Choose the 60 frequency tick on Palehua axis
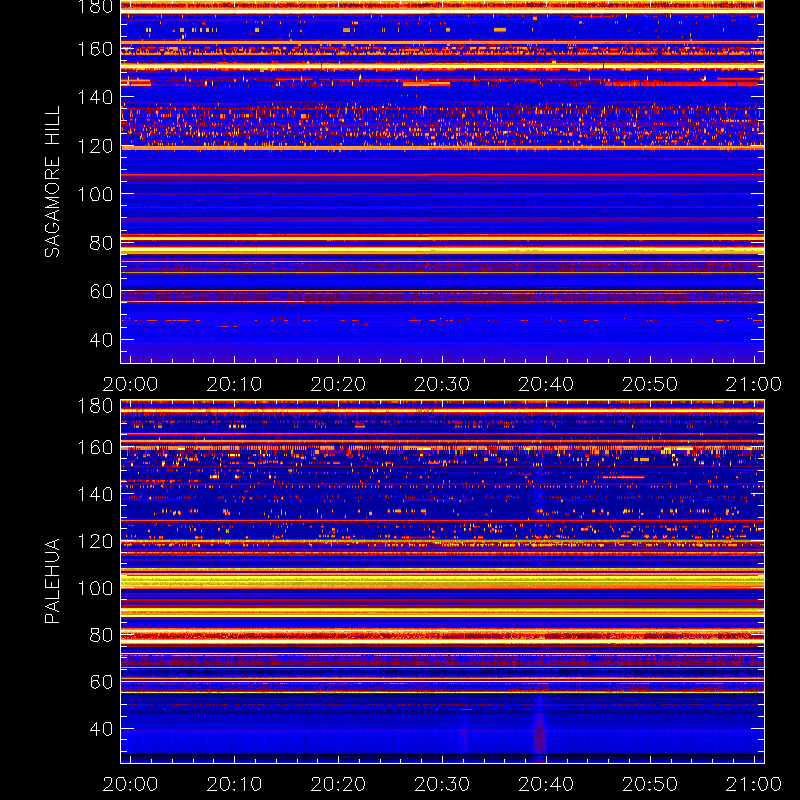This screenshot has width=800, height=800. pyautogui.click(x=101, y=682)
